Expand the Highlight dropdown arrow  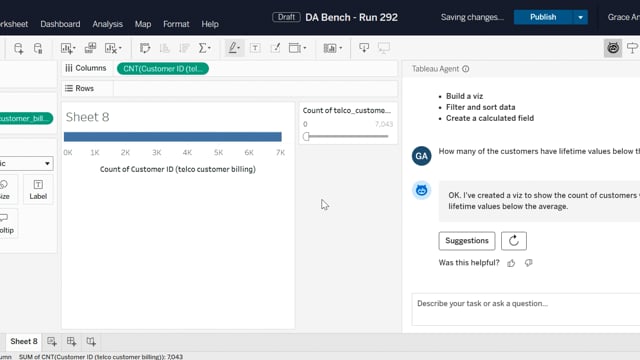click(x=239, y=48)
